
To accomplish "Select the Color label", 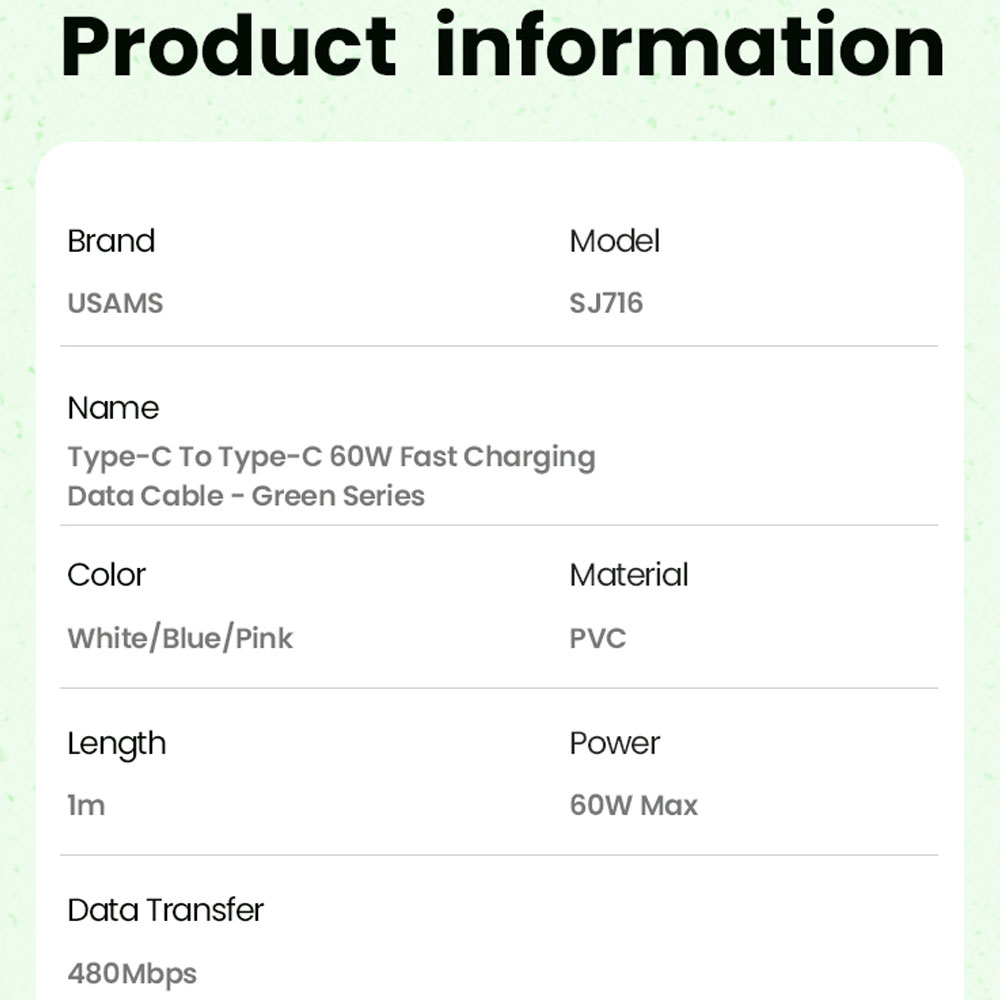I will pyautogui.click(x=107, y=575).
